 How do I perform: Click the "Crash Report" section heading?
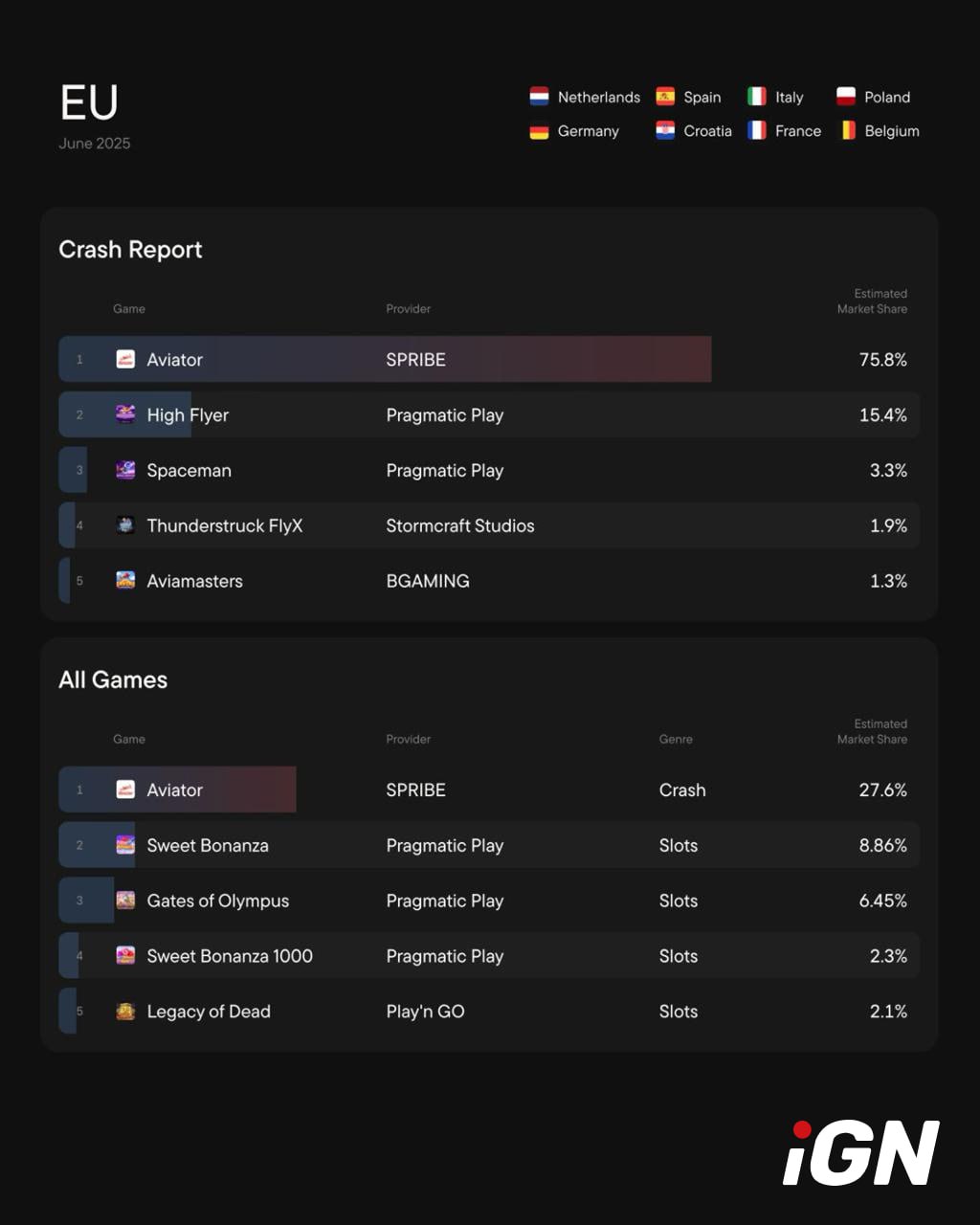pyautogui.click(x=130, y=250)
